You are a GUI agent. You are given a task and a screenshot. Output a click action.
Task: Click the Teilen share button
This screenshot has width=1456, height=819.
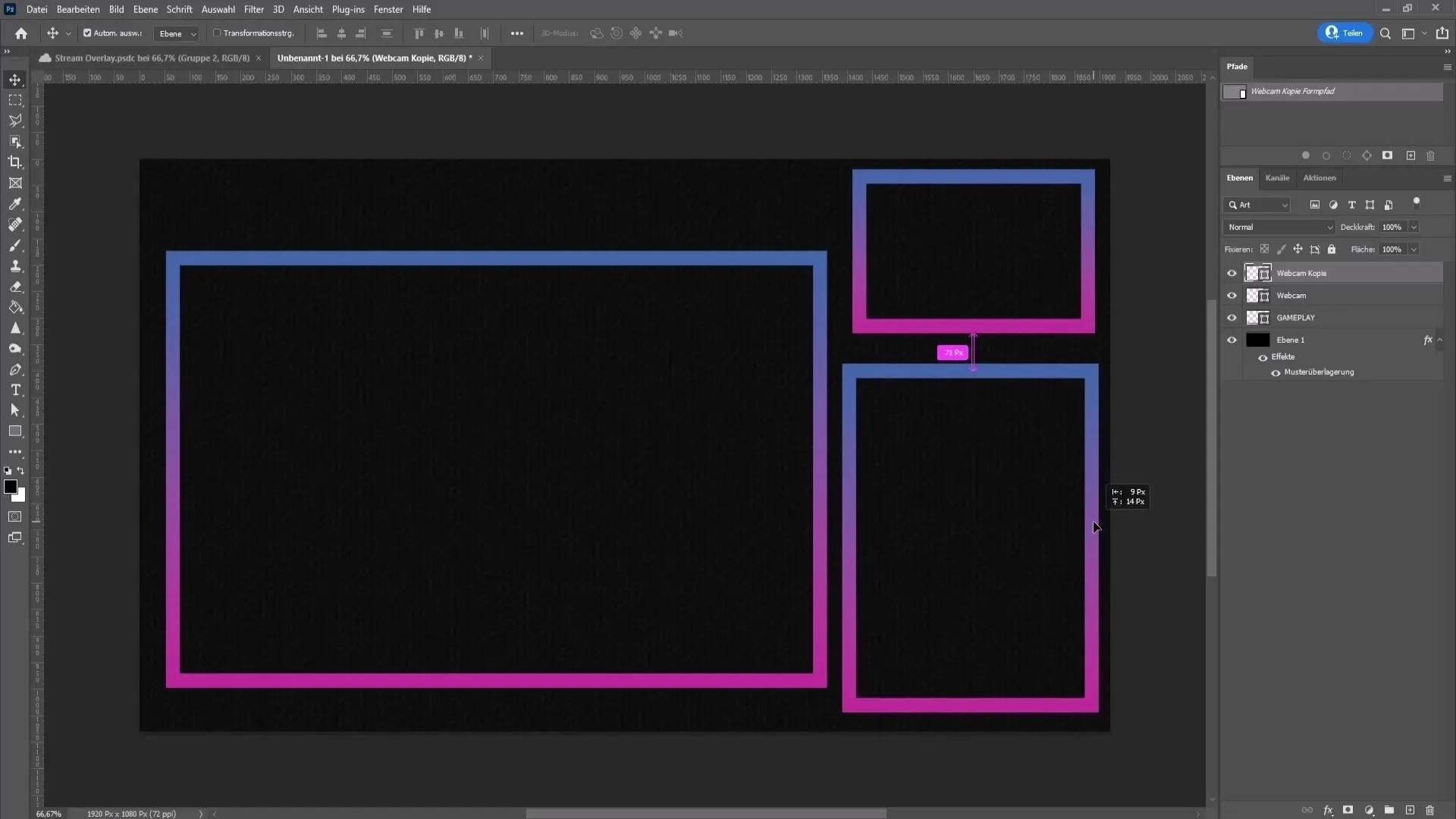[x=1345, y=33]
